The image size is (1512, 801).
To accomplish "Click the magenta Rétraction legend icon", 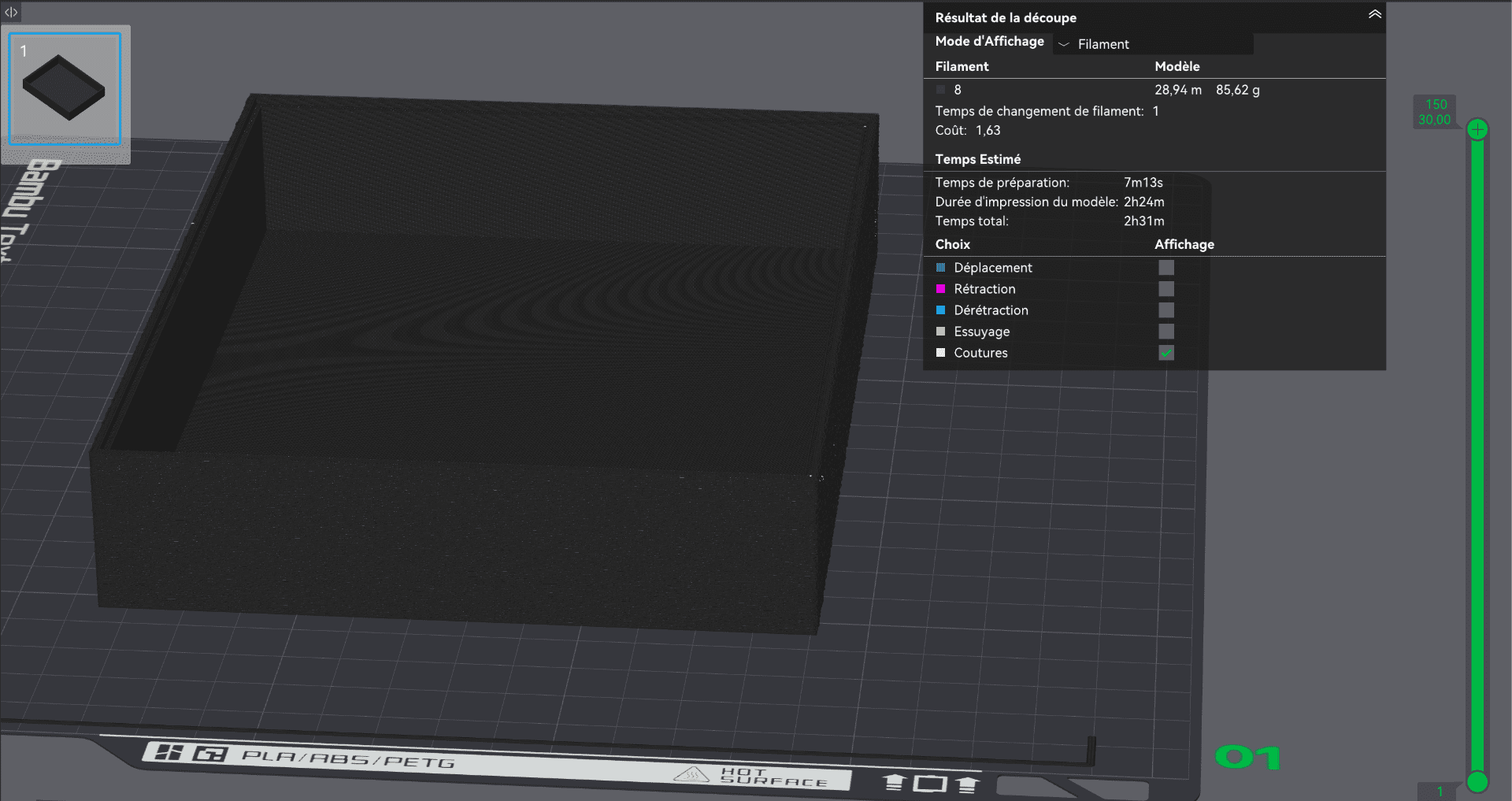I will [x=940, y=289].
